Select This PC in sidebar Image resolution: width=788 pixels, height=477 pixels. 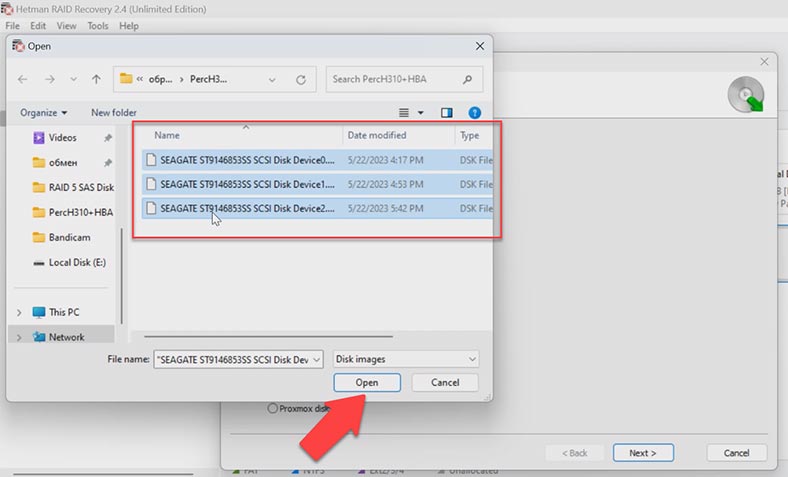coord(64,312)
